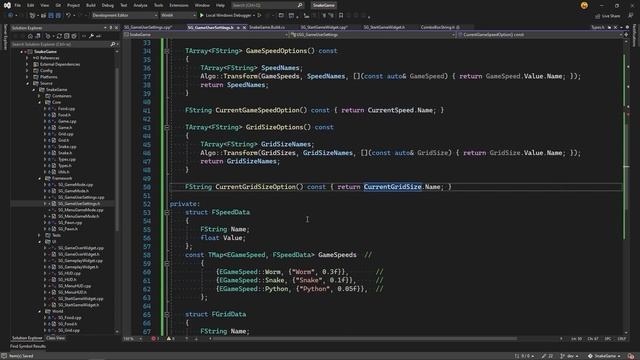Viewport: 640px width, 360px height.
Task: Open the File menu
Action: click(18, 5)
